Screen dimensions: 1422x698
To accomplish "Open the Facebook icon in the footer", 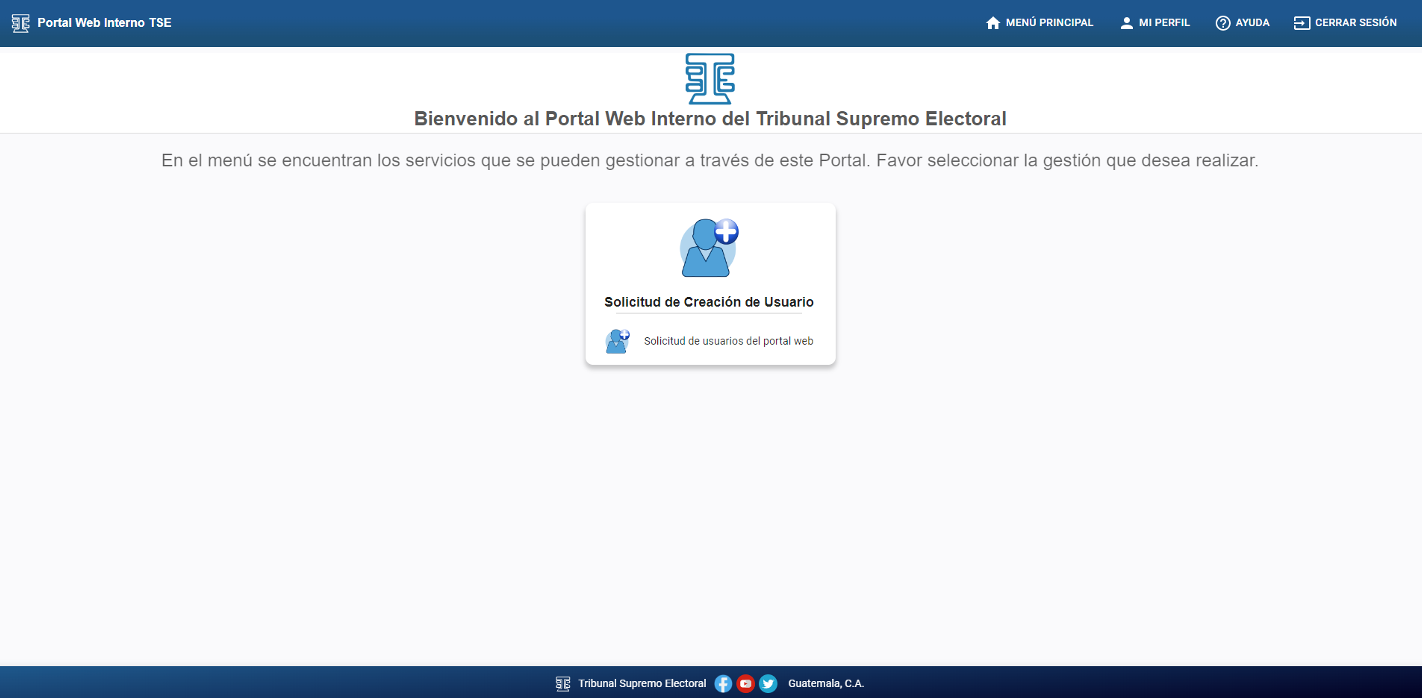I will [x=724, y=684].
